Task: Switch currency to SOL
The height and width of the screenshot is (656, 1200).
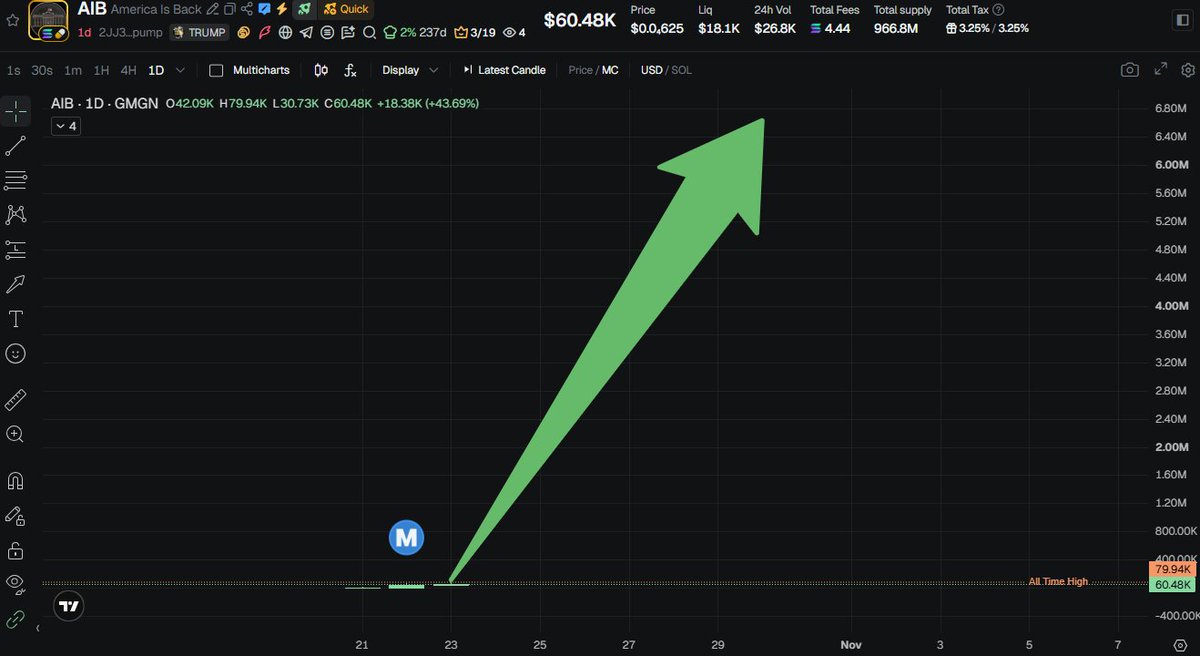Action: tap(681, 70)
